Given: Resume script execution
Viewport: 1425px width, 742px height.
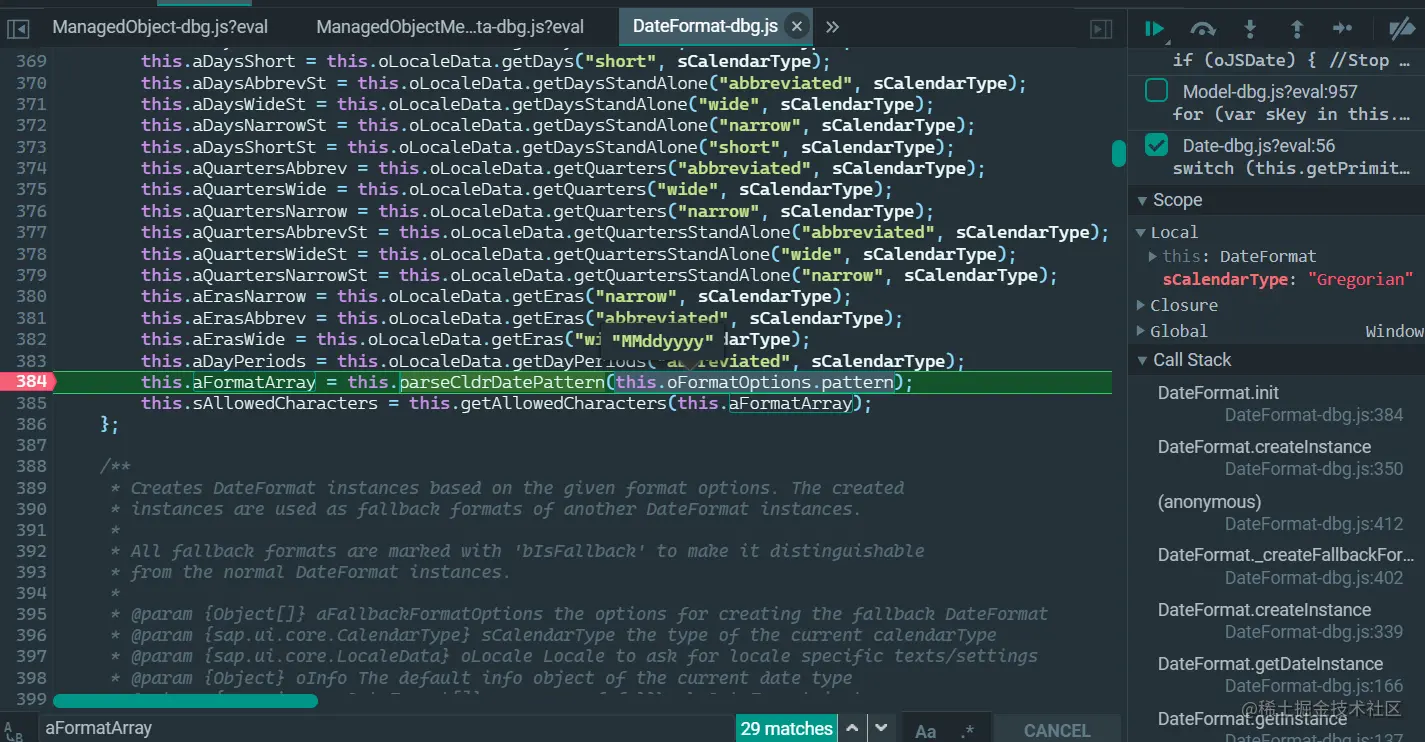Looking at the screenshot, I should click(x=1155, y=28).
